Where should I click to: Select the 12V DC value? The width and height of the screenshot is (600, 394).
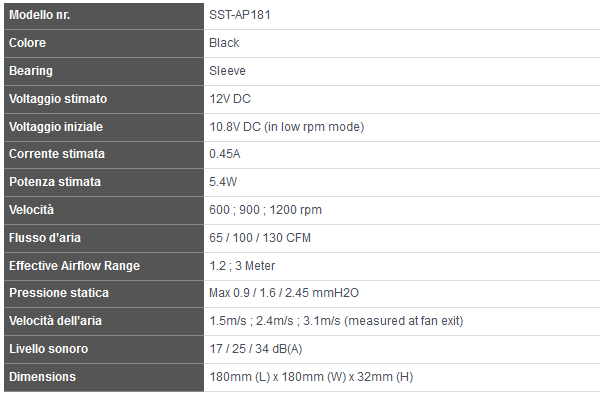click(230, 99)
